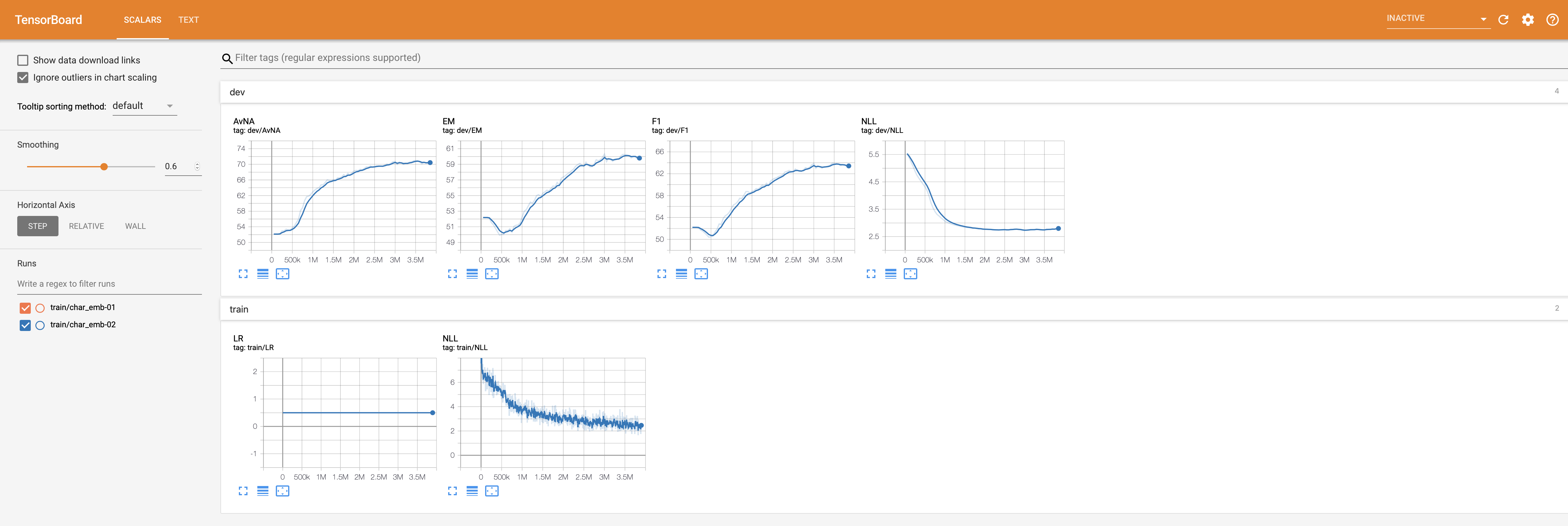Select the SCALARS tab
Screen dimensions: 1568x526
(143, 20)
